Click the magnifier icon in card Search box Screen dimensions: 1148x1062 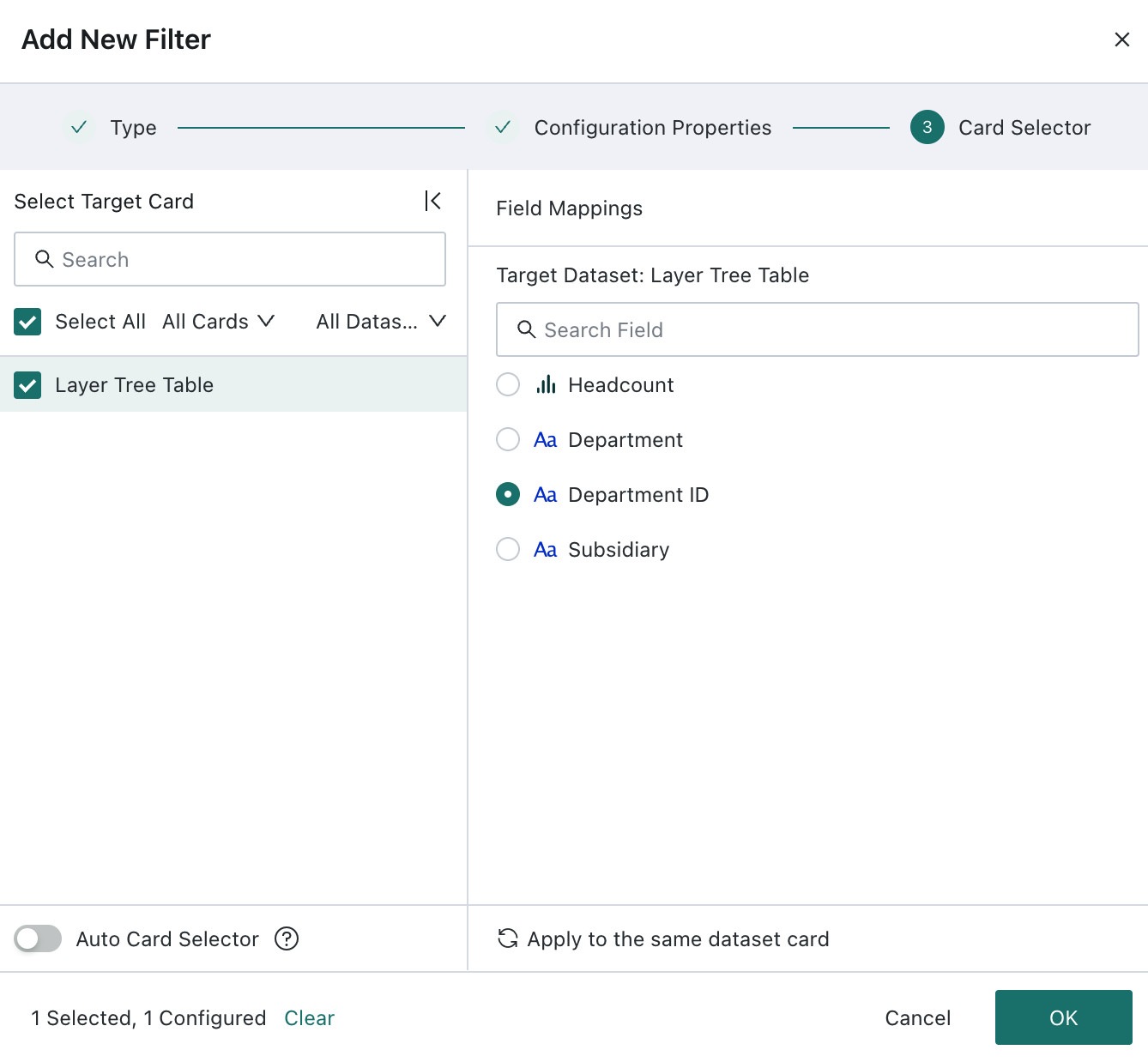[x=45, y=259]
